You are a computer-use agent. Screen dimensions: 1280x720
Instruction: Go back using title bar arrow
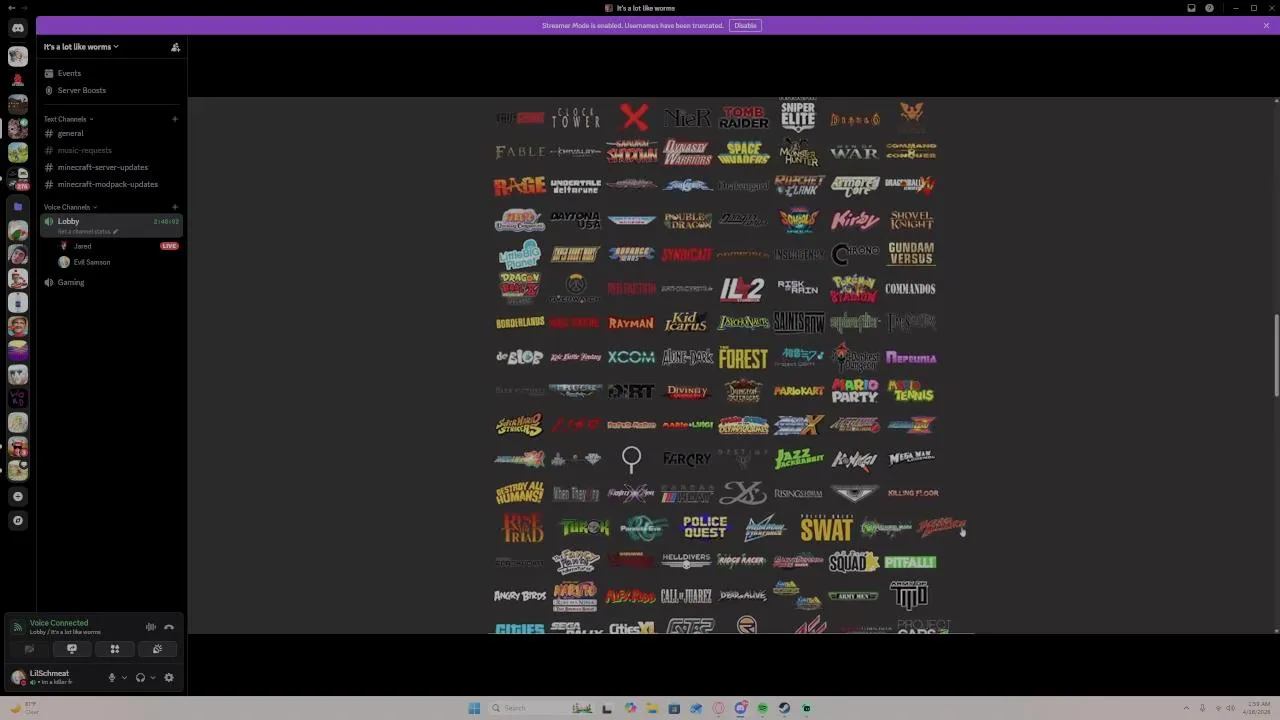tap(10, 8)
